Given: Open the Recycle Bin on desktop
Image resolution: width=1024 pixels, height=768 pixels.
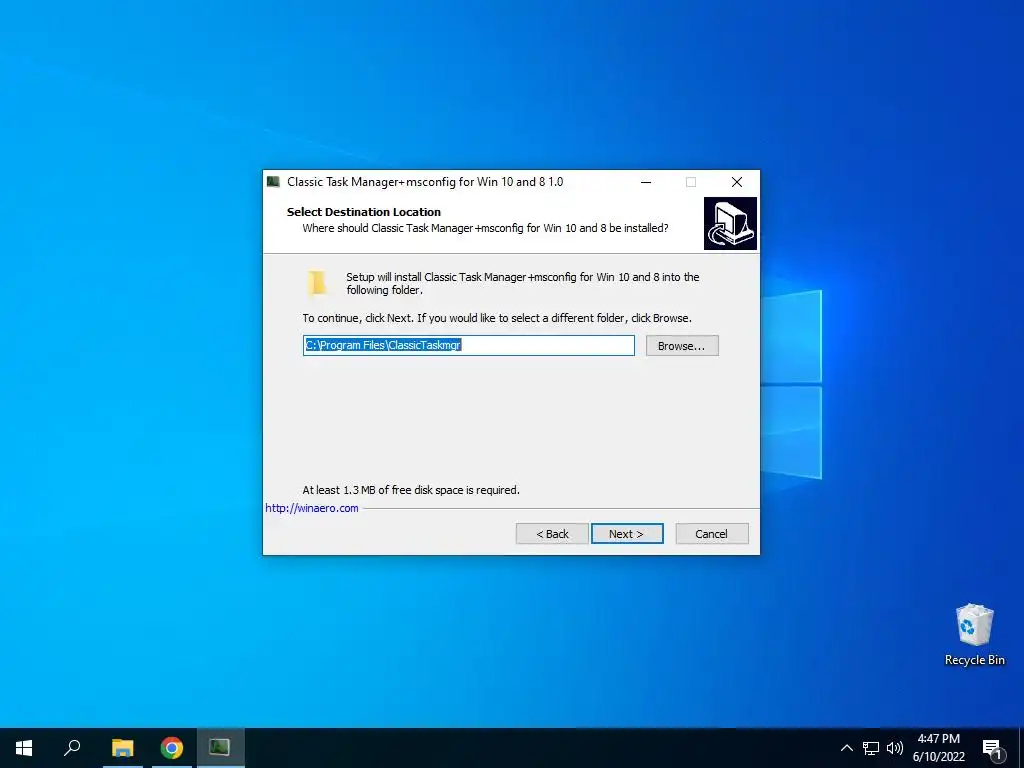Looking at the screenshot, I should coord(974,634).
